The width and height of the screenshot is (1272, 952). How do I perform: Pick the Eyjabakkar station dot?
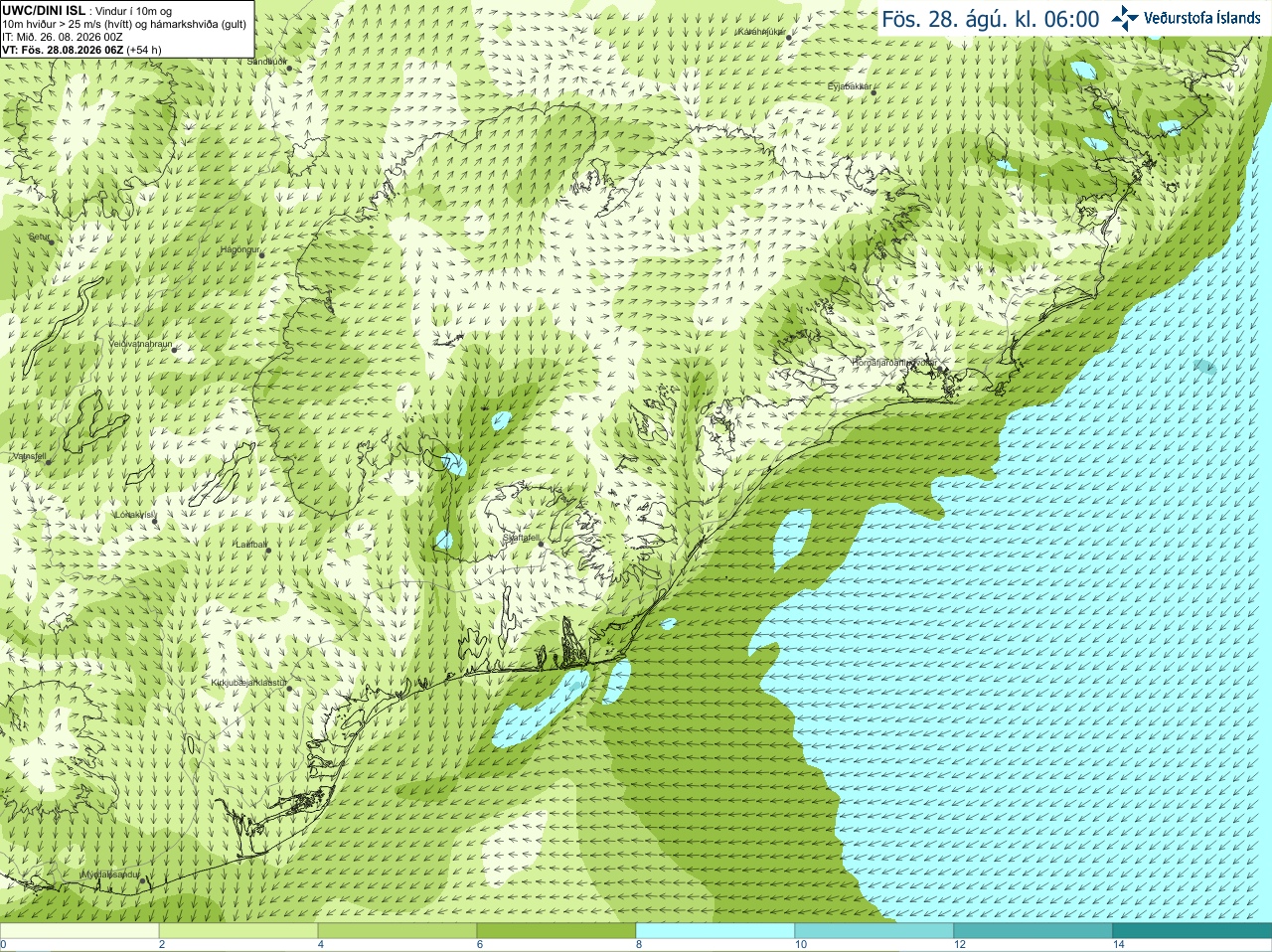click(874, 92)
